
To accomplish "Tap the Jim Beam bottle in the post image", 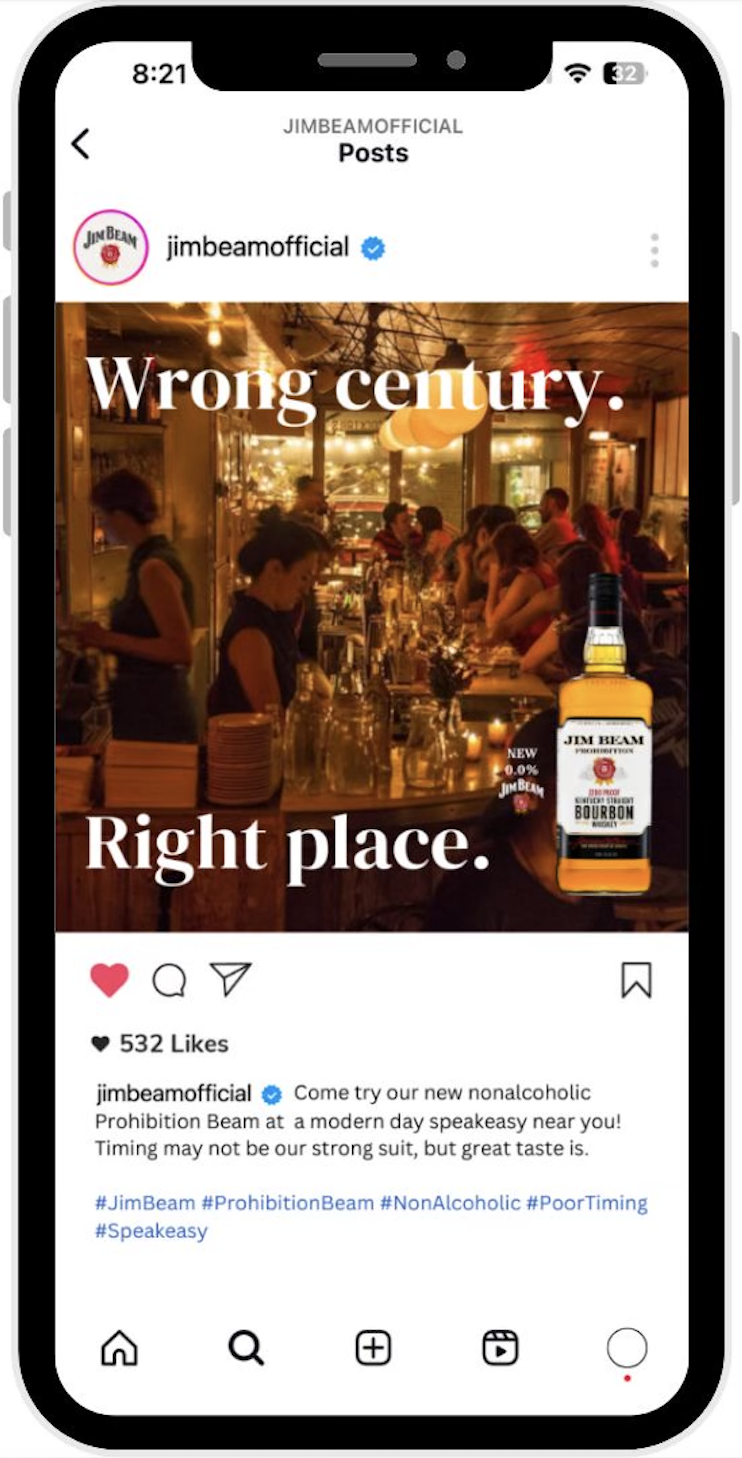I will tap(604, 733).
